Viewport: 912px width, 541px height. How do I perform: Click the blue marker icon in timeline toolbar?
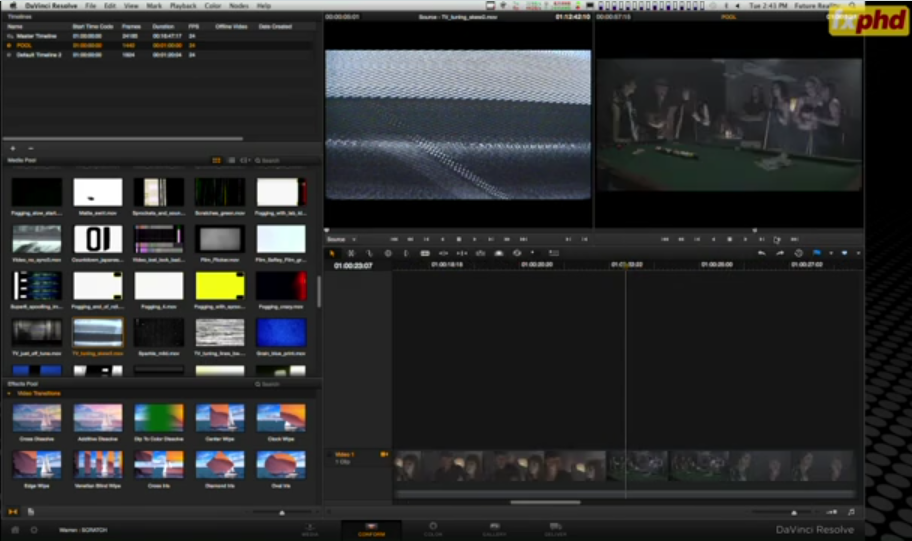[x=845, y=253]
